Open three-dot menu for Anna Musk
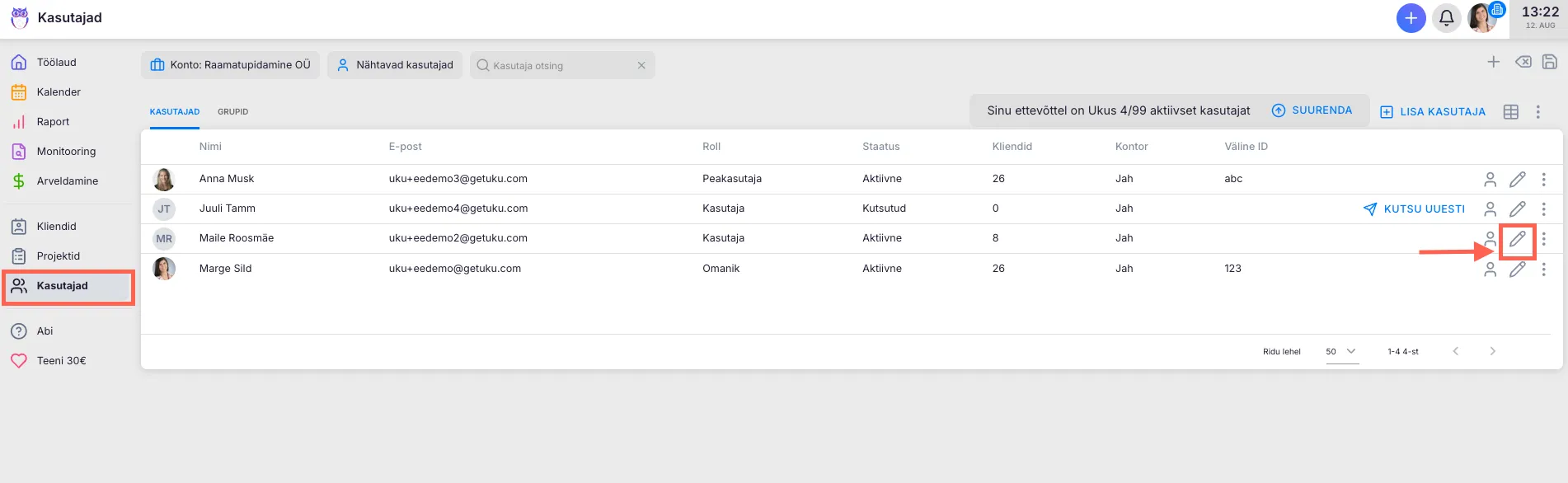This screenshot has width=1568, height=483. [x=1543, y=179]
